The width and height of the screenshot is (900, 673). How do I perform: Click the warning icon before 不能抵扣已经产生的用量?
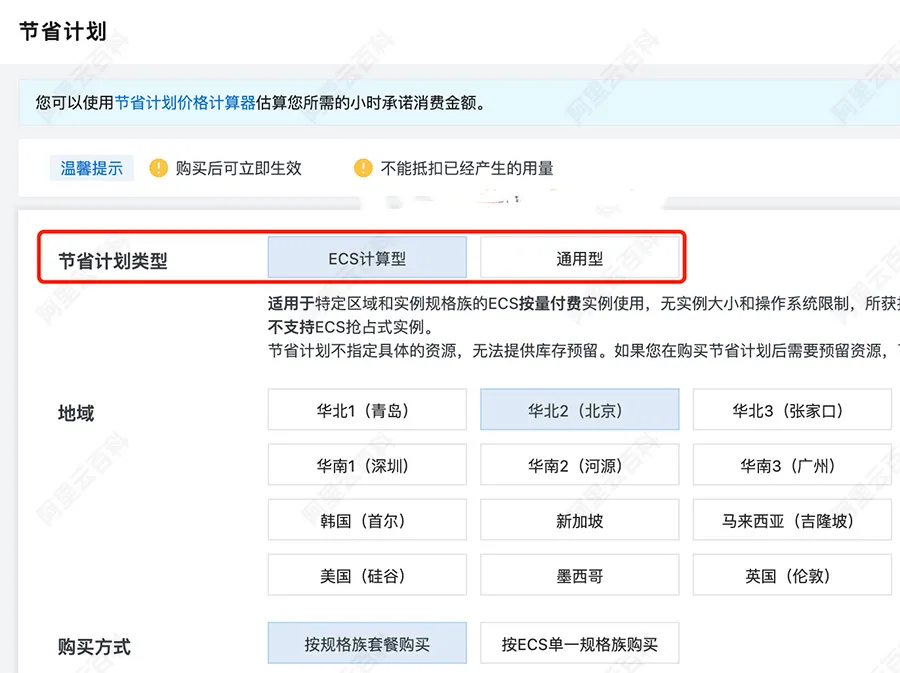click(x=364, y=168)
